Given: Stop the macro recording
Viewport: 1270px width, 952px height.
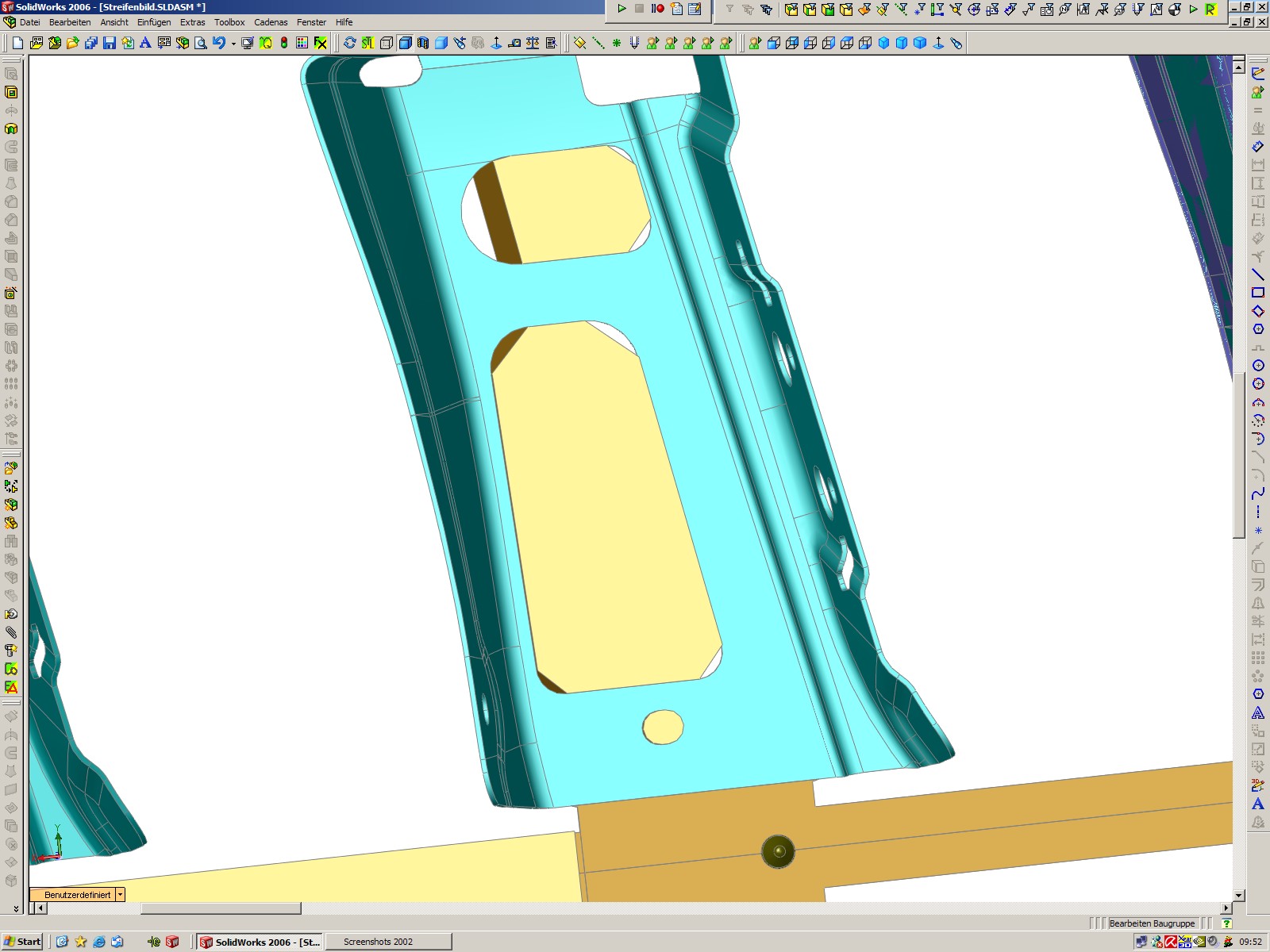Looking at the screenshot, I should pos(640,9).
